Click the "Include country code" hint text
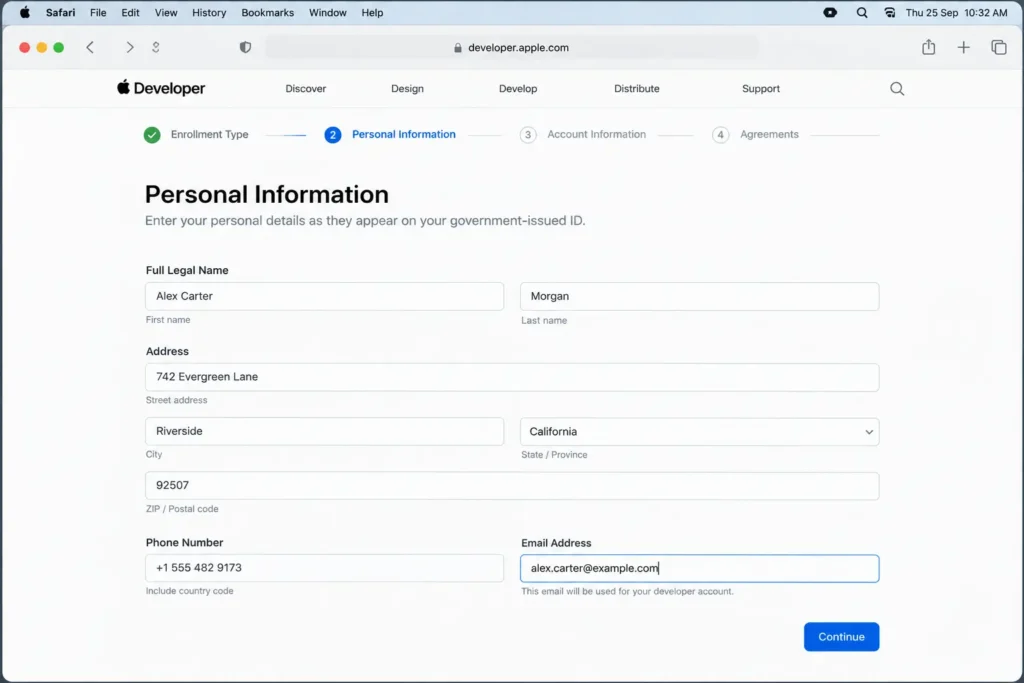Viewport: 1024px width, 683px height. 189,591
